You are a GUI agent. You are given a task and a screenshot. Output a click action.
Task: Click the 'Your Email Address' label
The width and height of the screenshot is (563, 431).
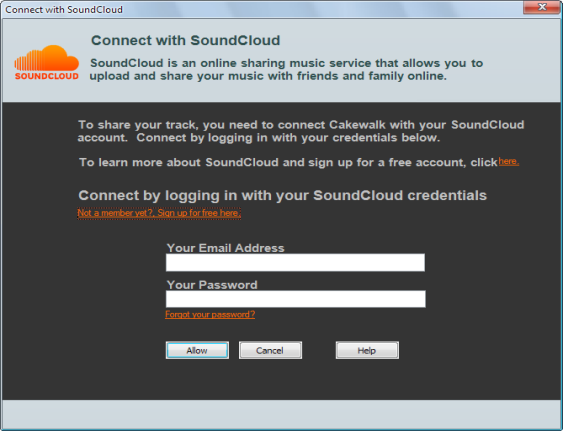225,248
